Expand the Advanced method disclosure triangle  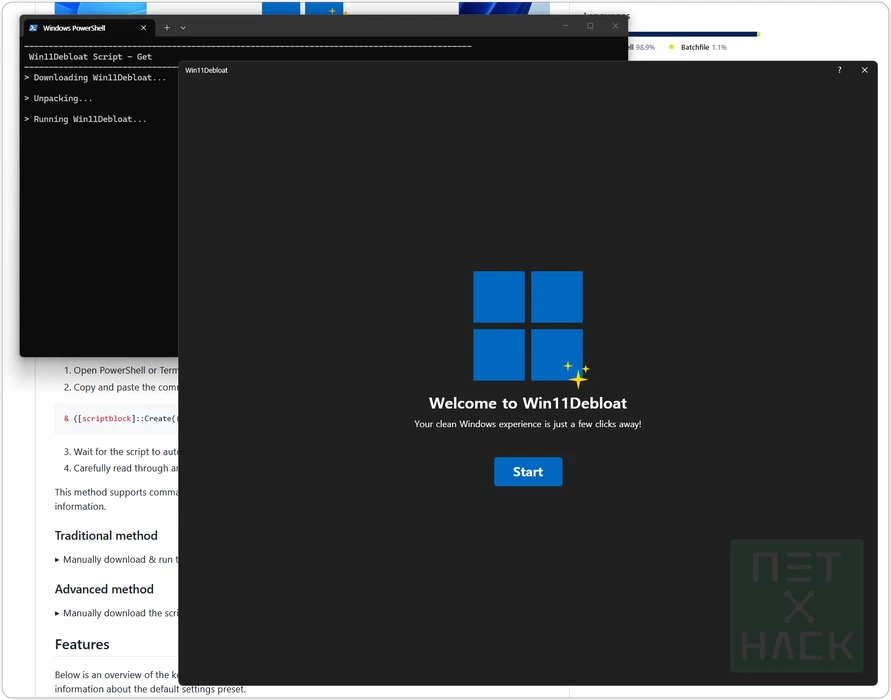57,613
